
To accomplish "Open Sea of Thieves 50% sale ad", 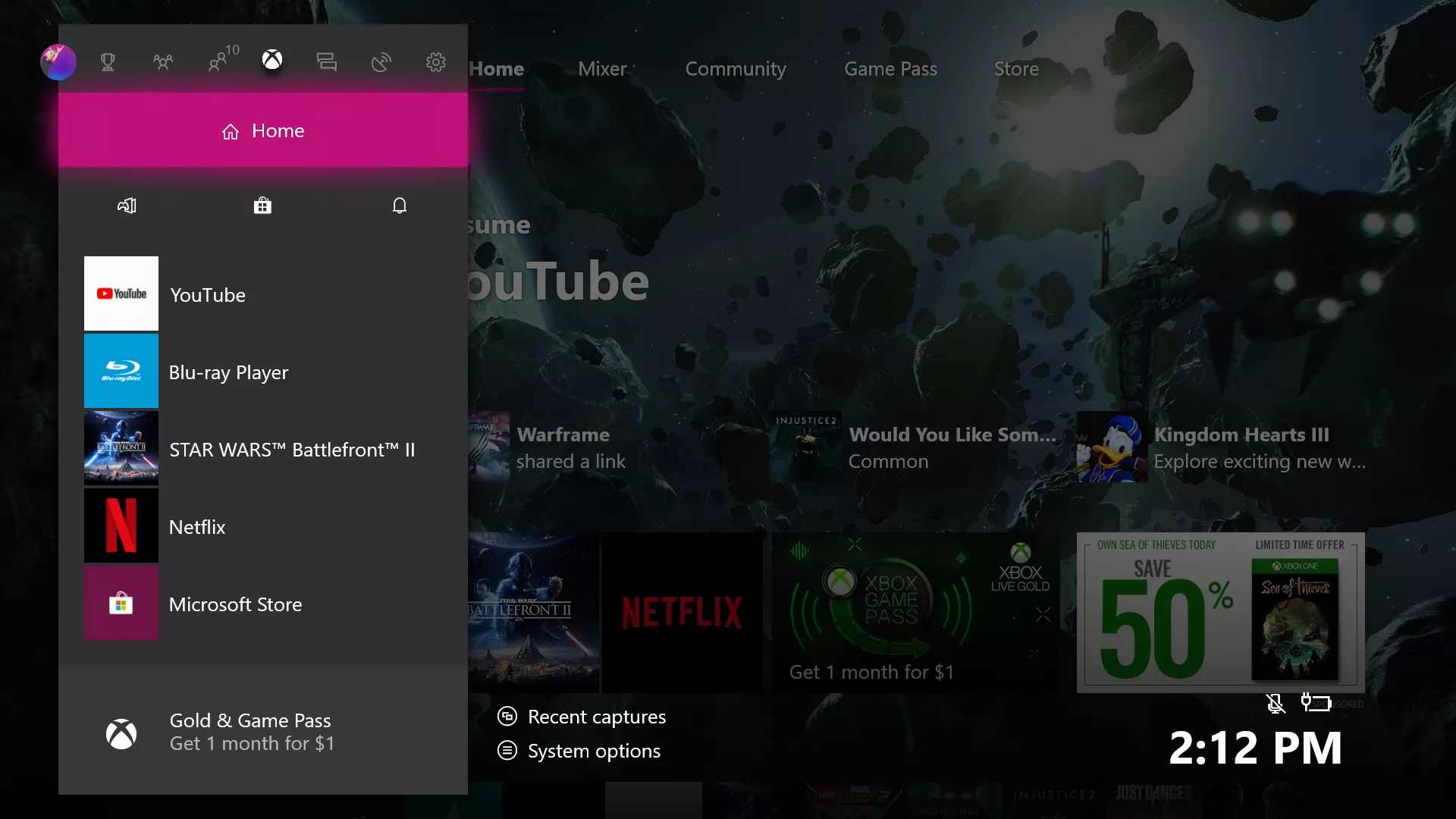I will (x=1221, y=613).
